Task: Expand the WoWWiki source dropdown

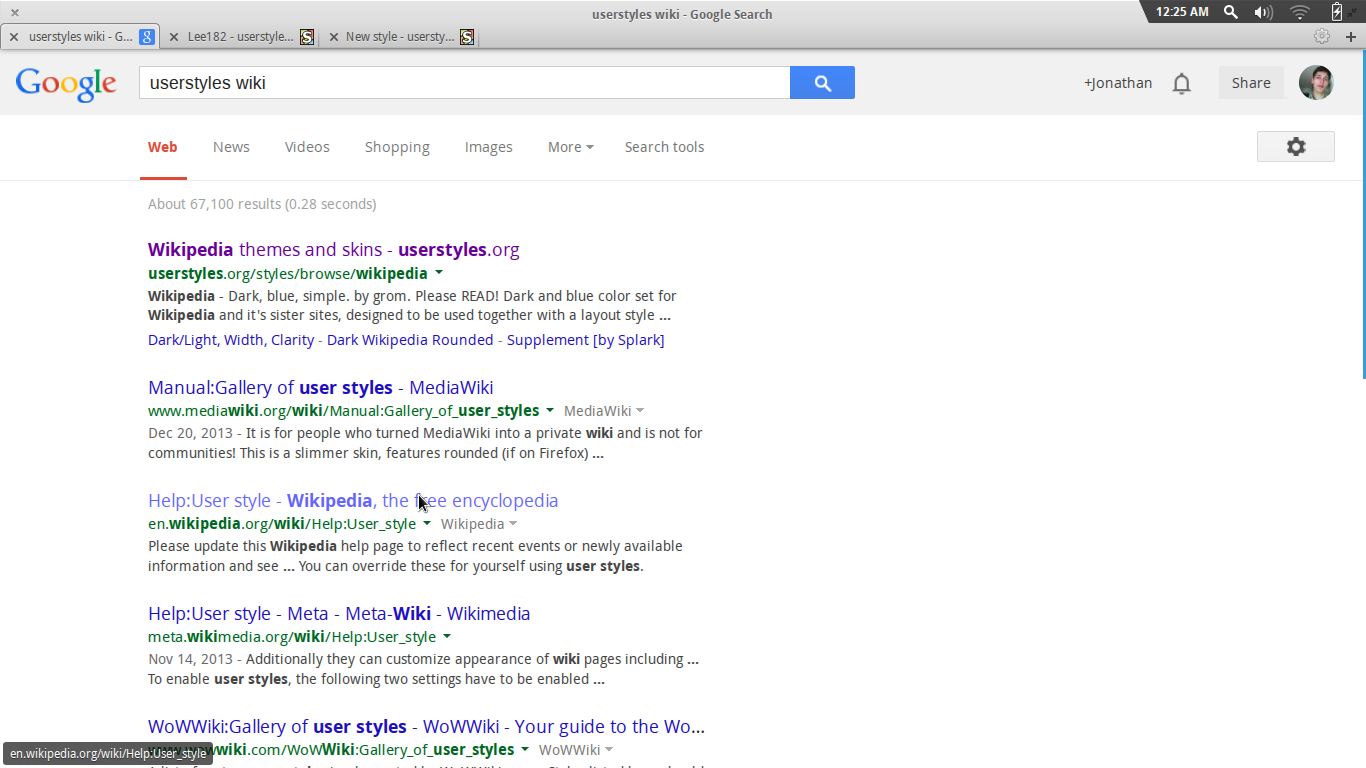Action: [576, 750]
